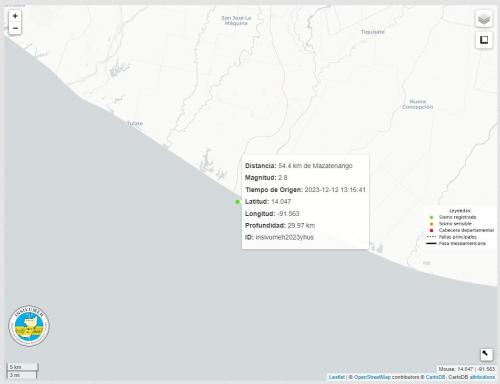Click the San José La Máquina label

[x=236, y=20]
